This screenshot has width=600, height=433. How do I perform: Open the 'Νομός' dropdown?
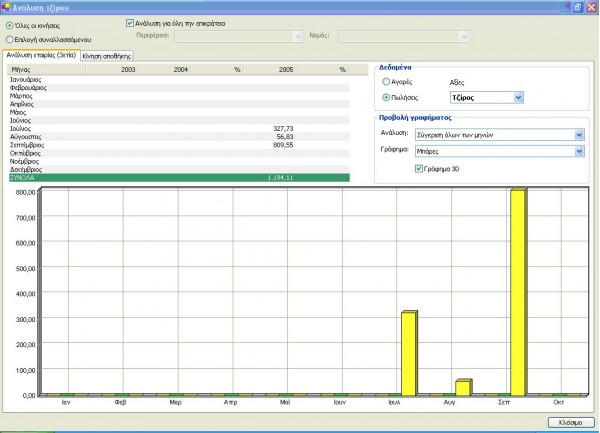click(x=404, y=36)
